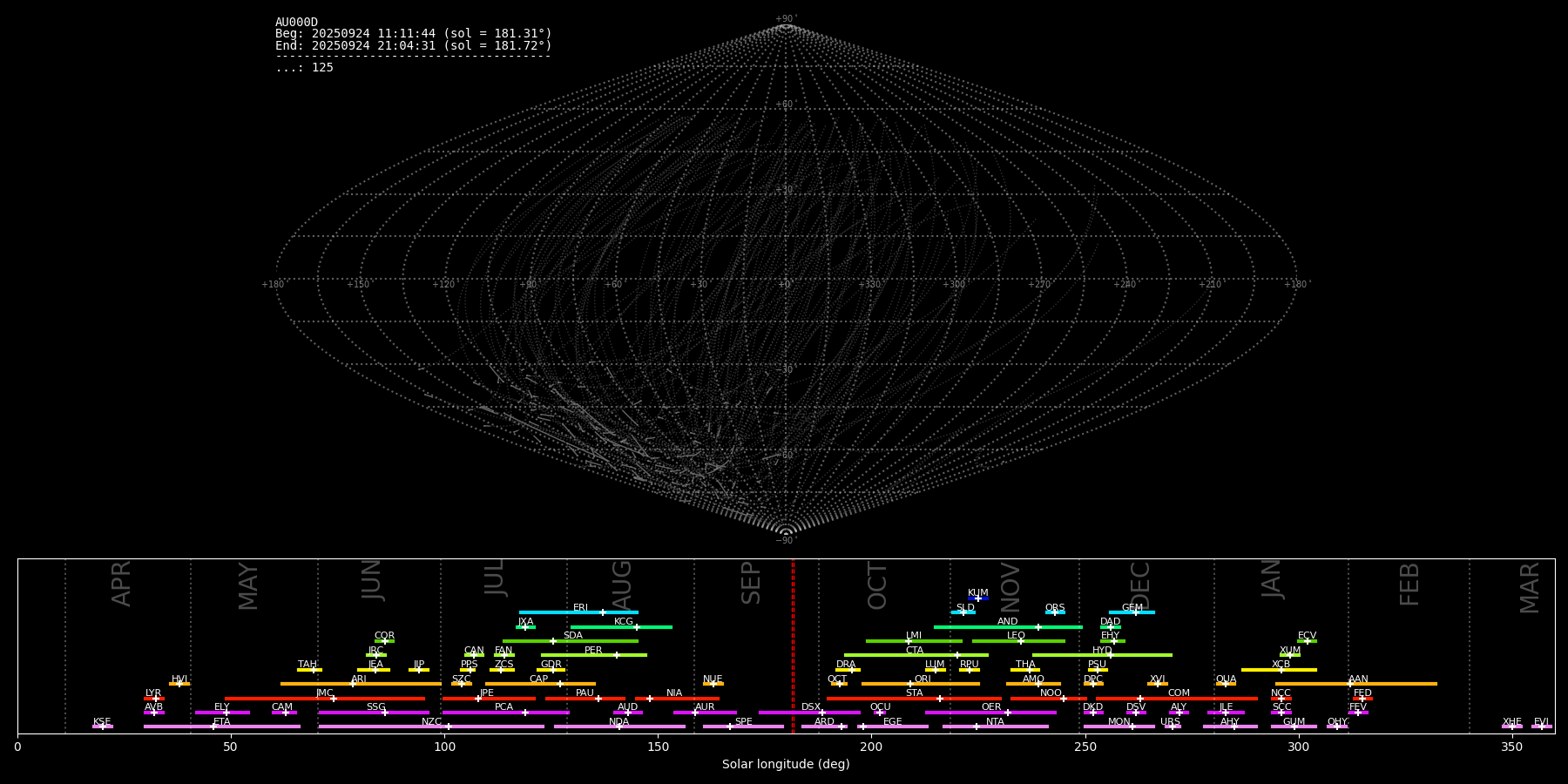The width and height of the screenshot is (1568, 784).
Task: Click the ECV shower label
Action: 1308,636
